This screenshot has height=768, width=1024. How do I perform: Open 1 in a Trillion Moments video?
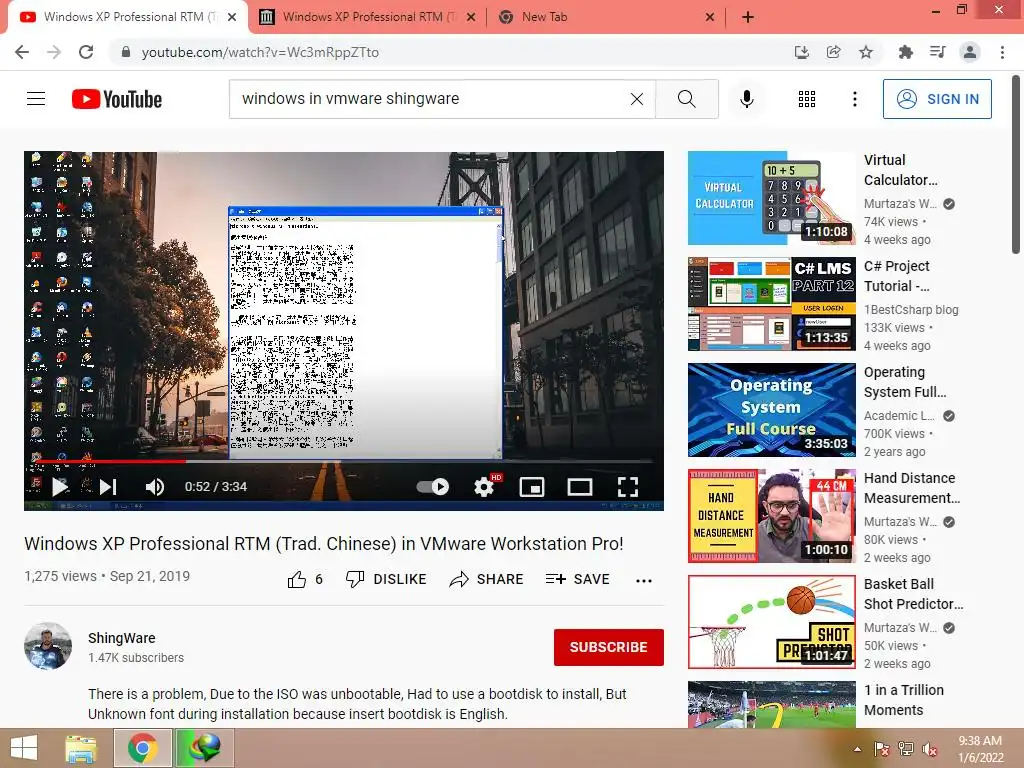[x=772, y=705]
